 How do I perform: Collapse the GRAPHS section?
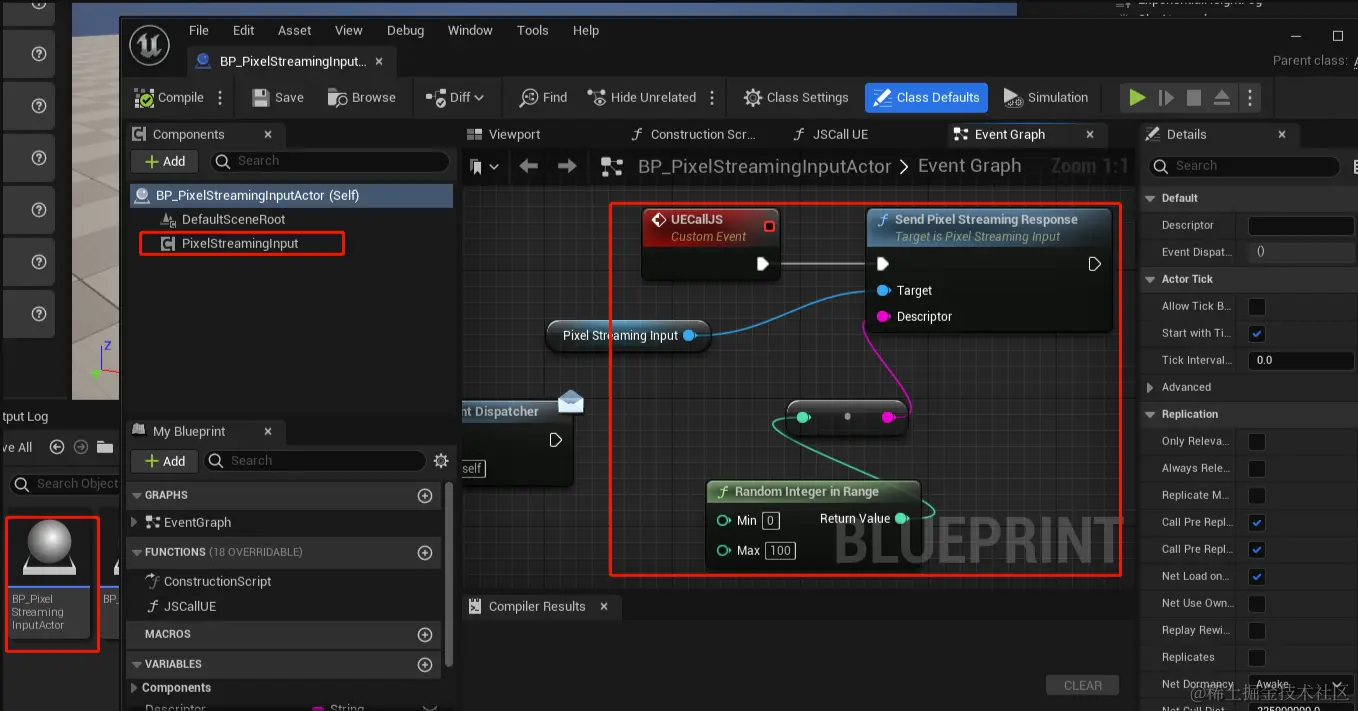136,495
